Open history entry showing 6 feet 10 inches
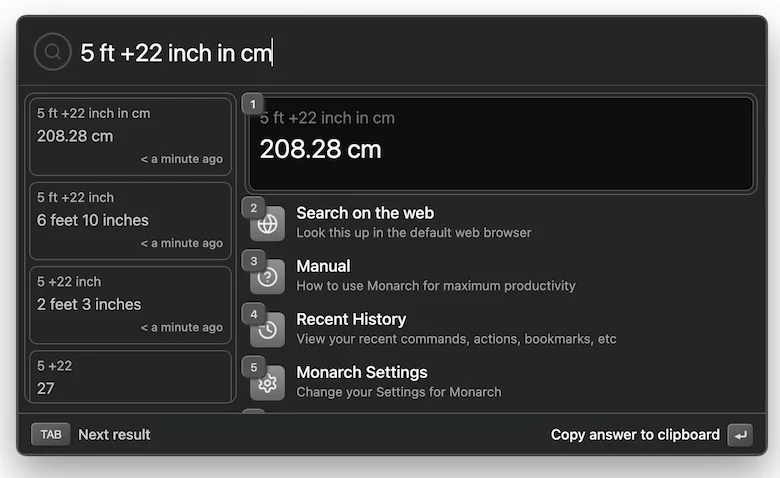Viewport: 780px width, 478px height. tap(130, 220)
